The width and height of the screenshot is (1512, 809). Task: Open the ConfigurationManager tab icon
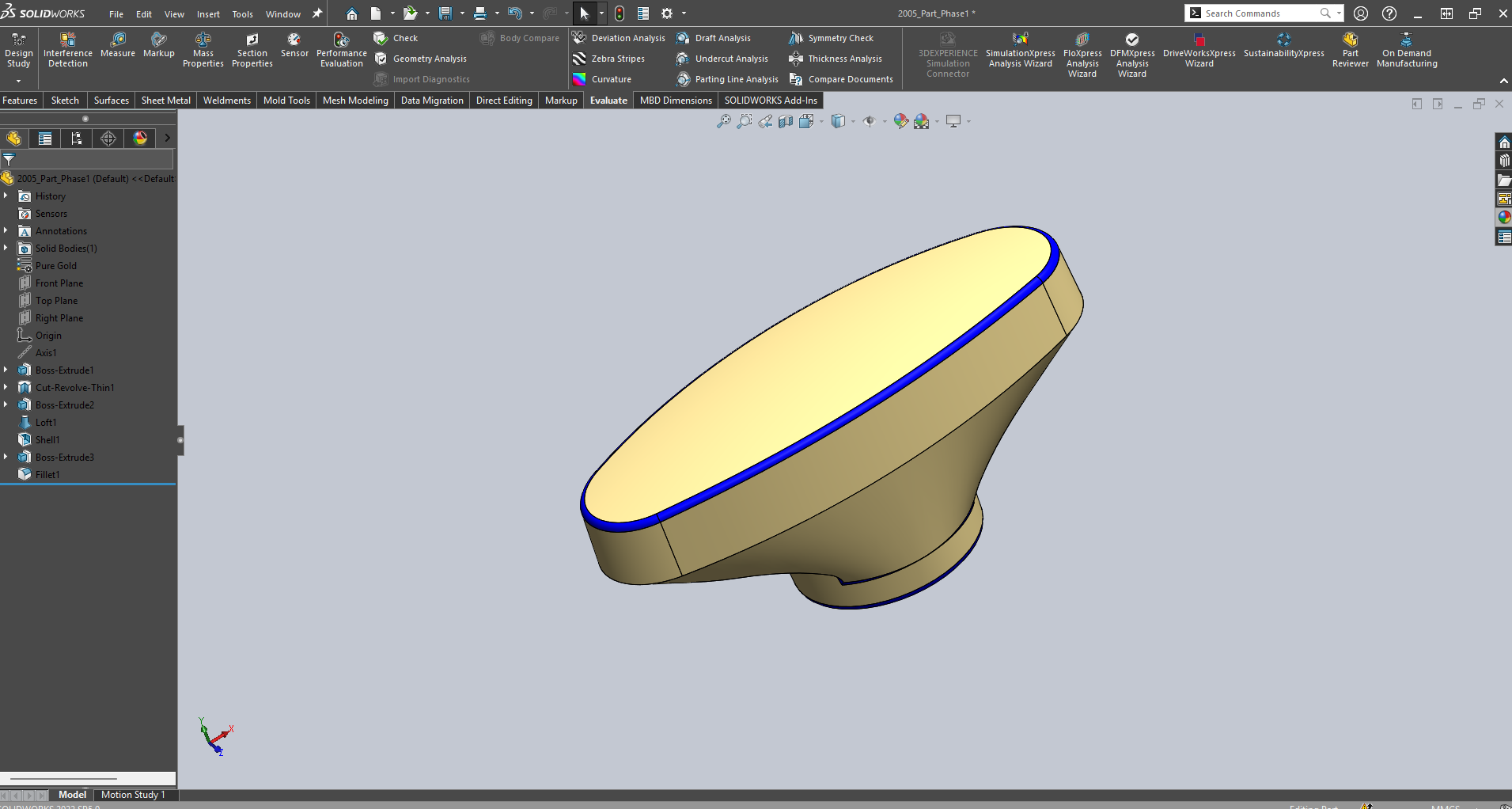click(x=77, y=139)
